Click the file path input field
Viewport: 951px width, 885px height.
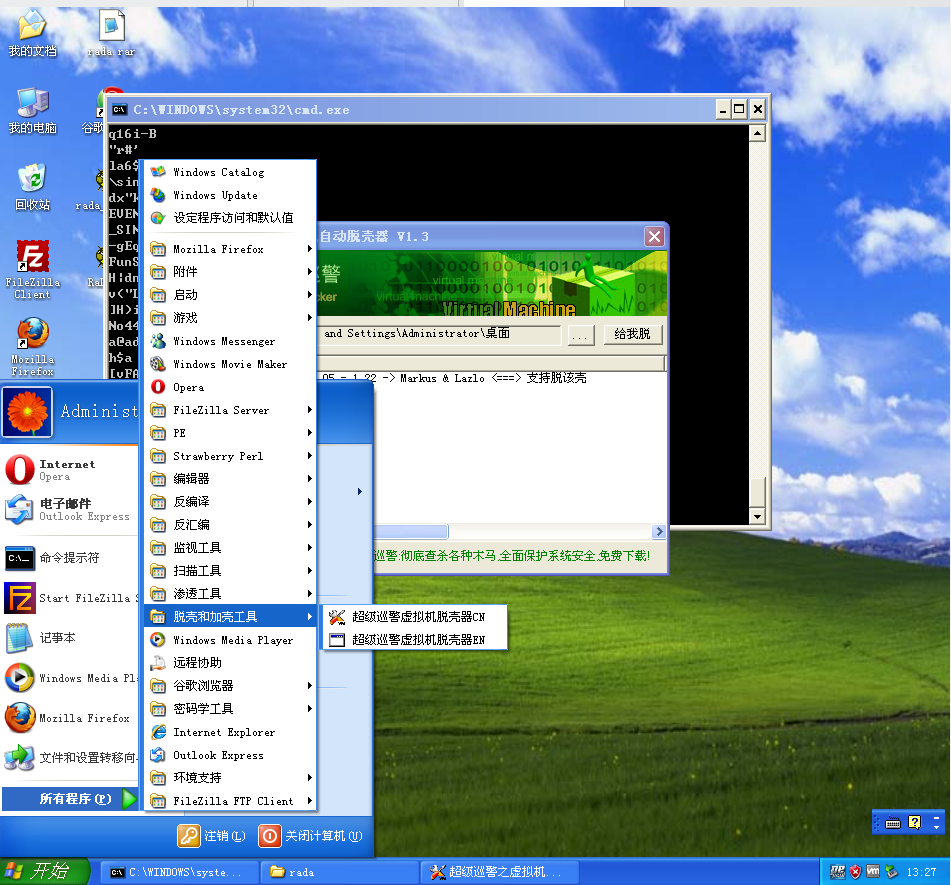pos(440,334)
